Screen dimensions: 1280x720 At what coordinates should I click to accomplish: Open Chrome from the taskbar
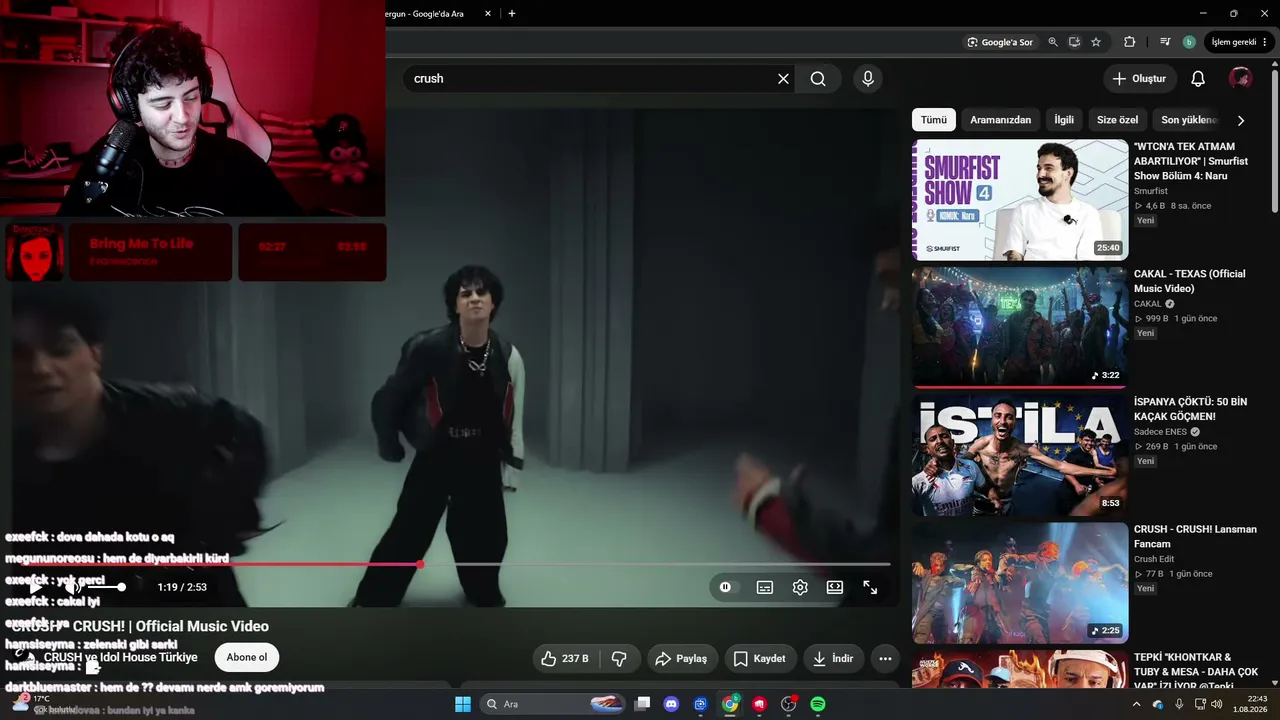[730, 704]
